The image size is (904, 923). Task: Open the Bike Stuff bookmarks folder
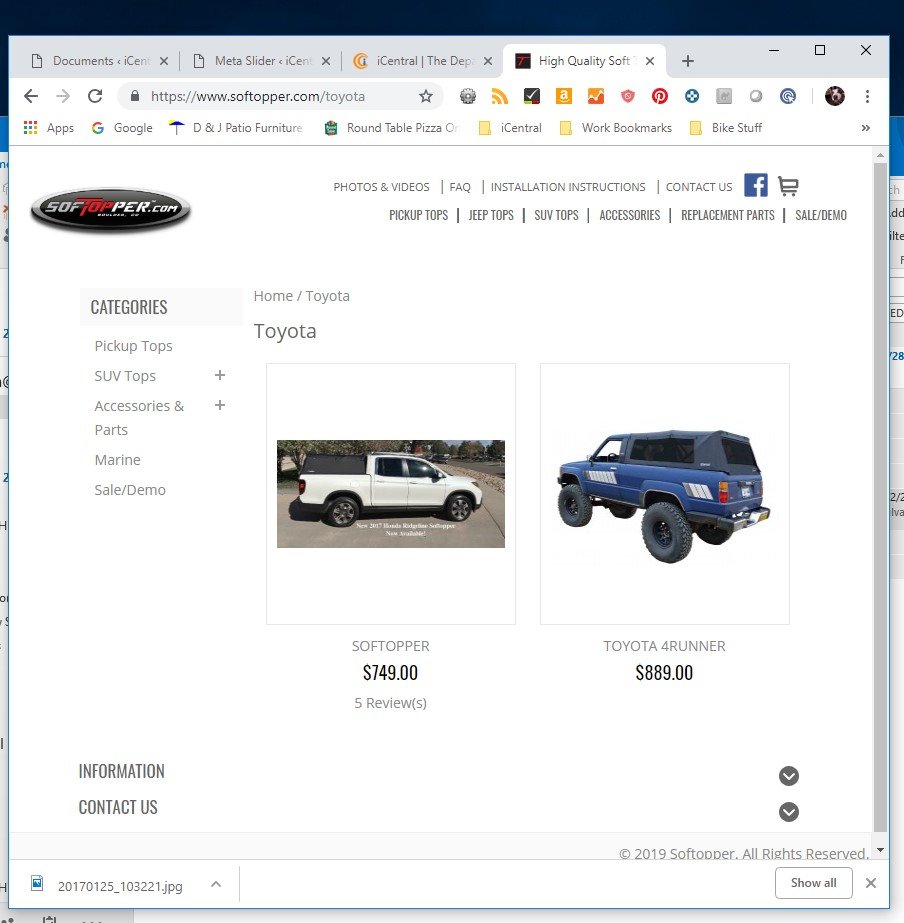click(725, 128)
